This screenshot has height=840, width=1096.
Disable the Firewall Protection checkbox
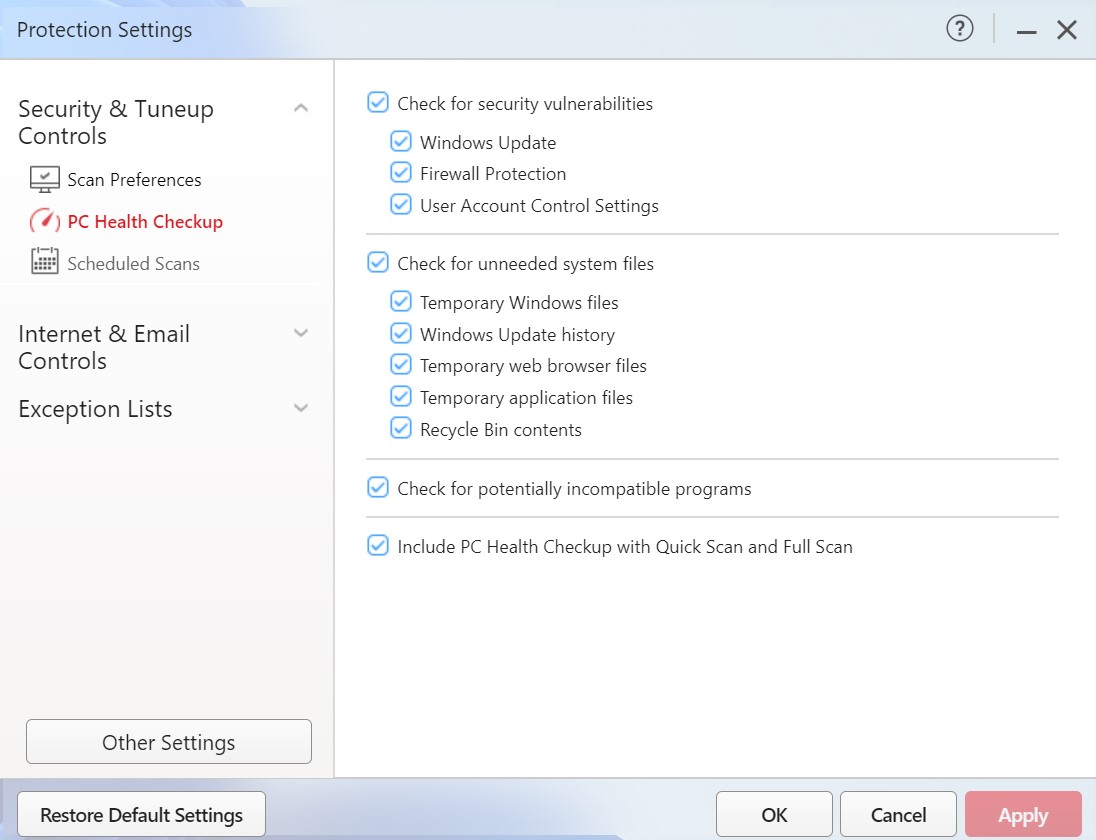[x=401, y=173]
